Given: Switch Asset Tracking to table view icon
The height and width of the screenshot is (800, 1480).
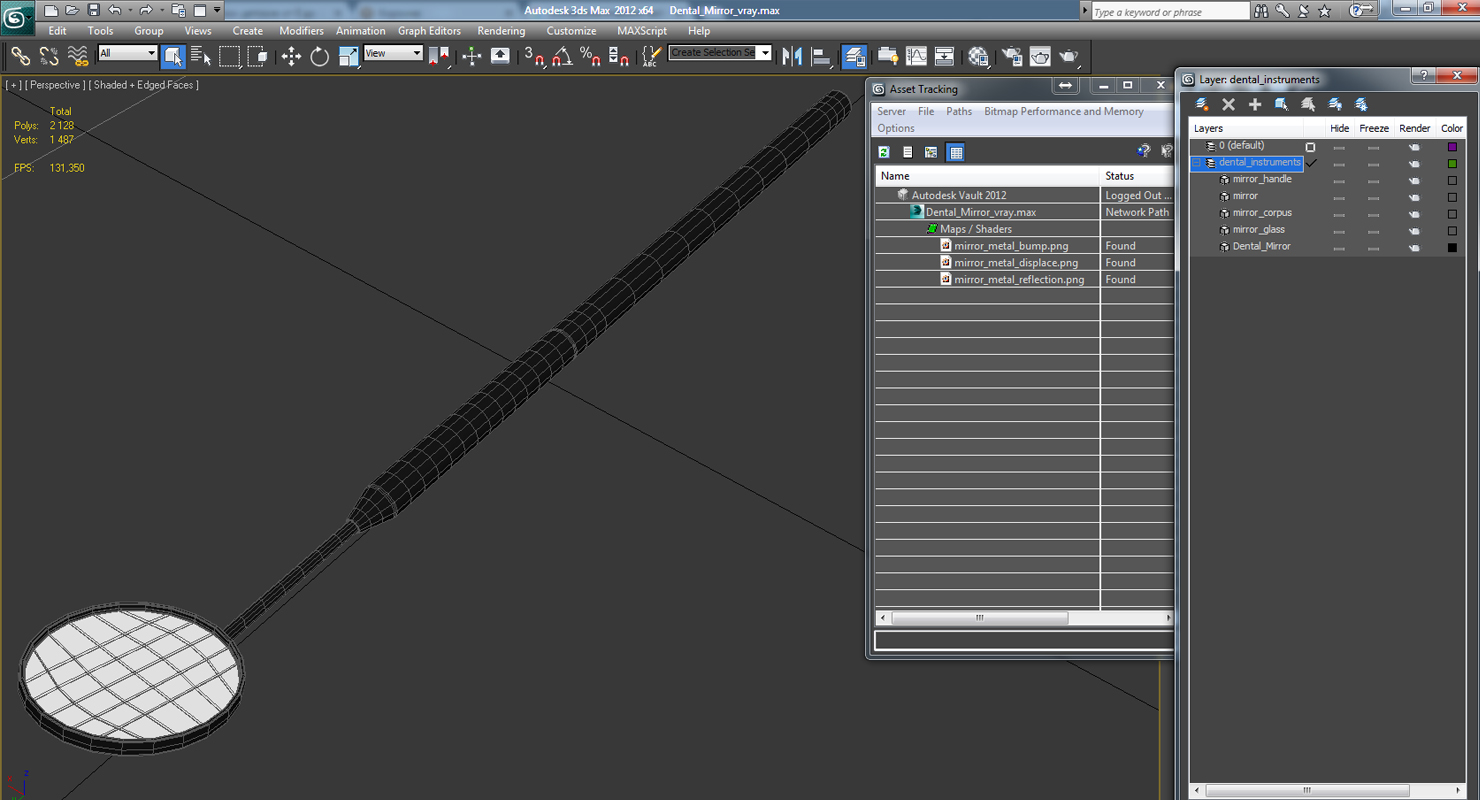Looking at the screenshot, I should coord(956,152).
